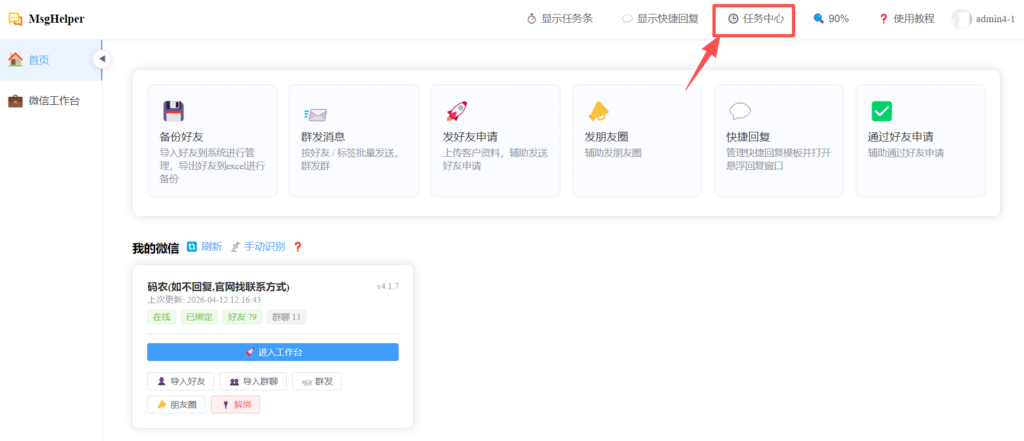Open 任务中心 in the top bar
Viewport: 1024px width, 441px height.
(x=755, y=19)
